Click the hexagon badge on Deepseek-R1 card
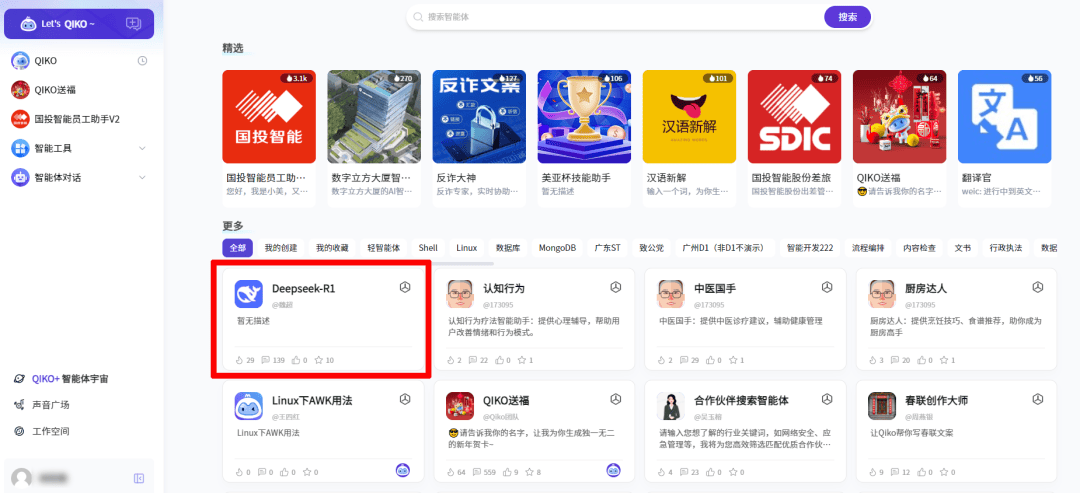The image size is (1080, 493). coord(405,287)
